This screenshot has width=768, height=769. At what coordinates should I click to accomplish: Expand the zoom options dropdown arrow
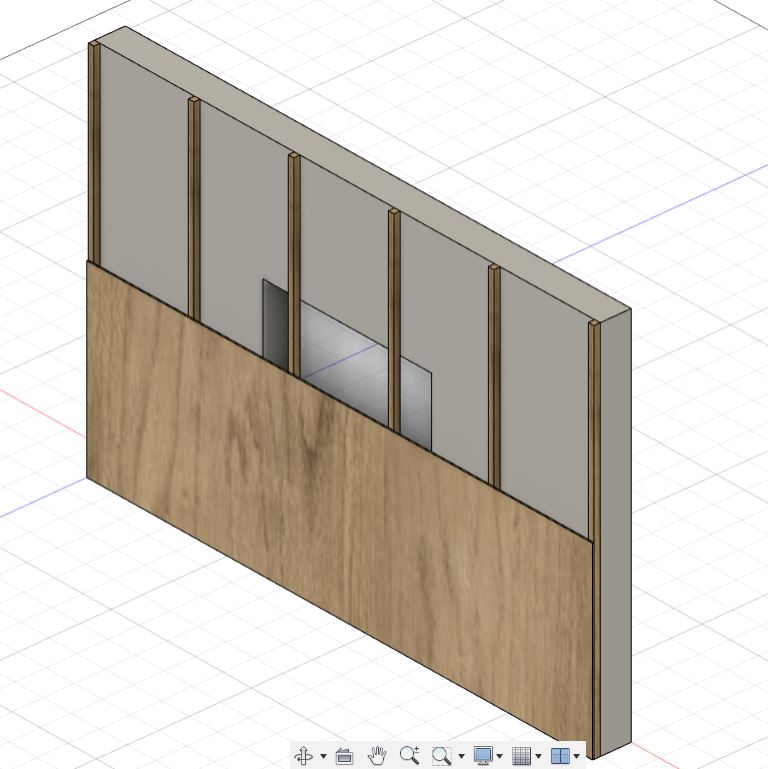[461, 757]
